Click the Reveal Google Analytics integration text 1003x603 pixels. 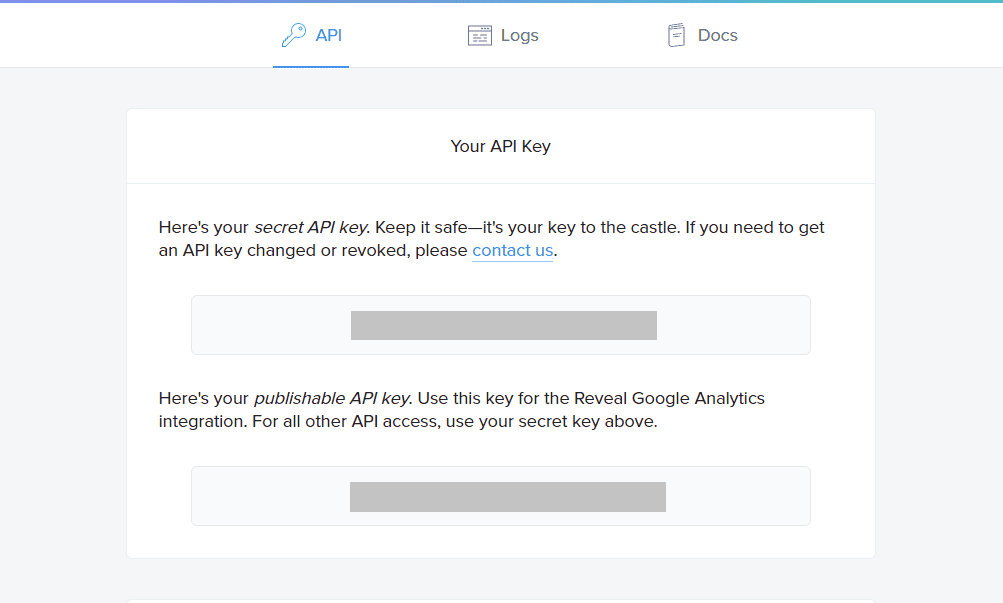pyautogui.click(x=669, y=399)
